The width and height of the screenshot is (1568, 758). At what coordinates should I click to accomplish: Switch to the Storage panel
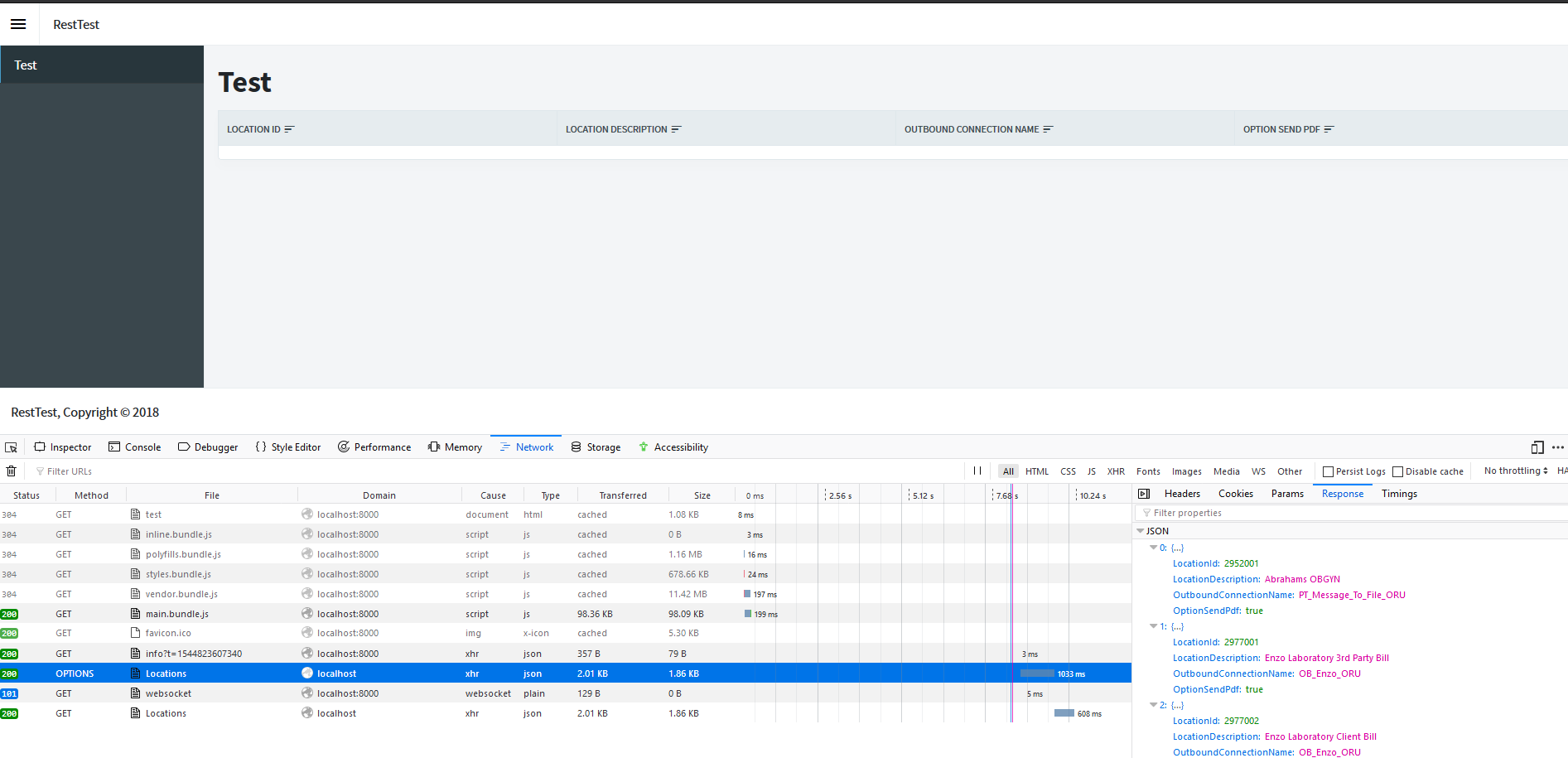pos(596,447)
